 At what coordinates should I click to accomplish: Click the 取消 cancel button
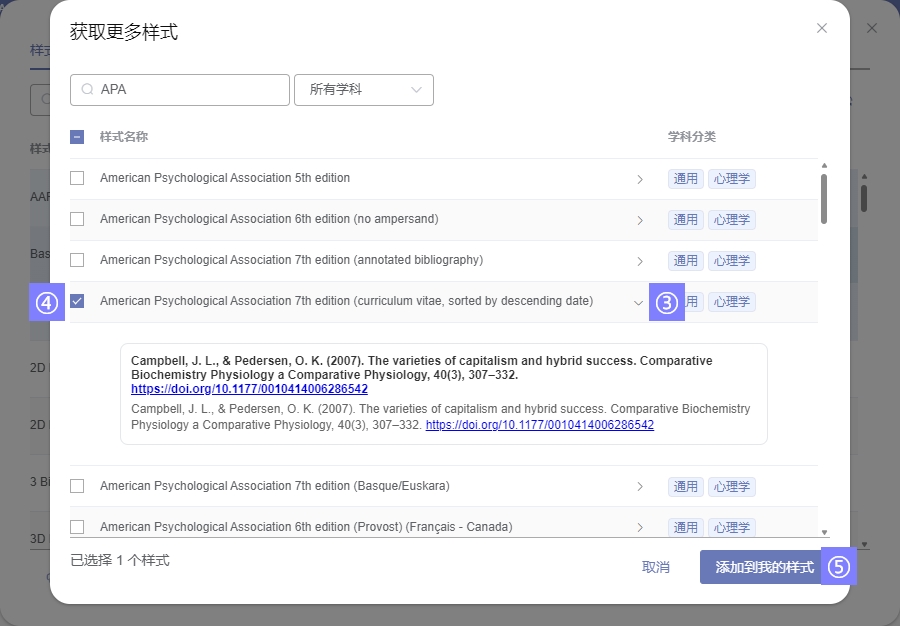tap(656, 567)
